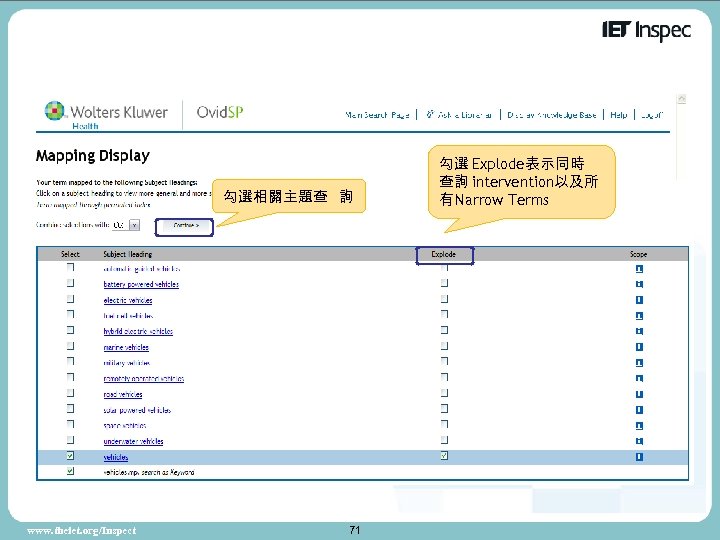Uncheck Select box in the vehicles row
Screen dimensions: 720x540
coord(70,456)
